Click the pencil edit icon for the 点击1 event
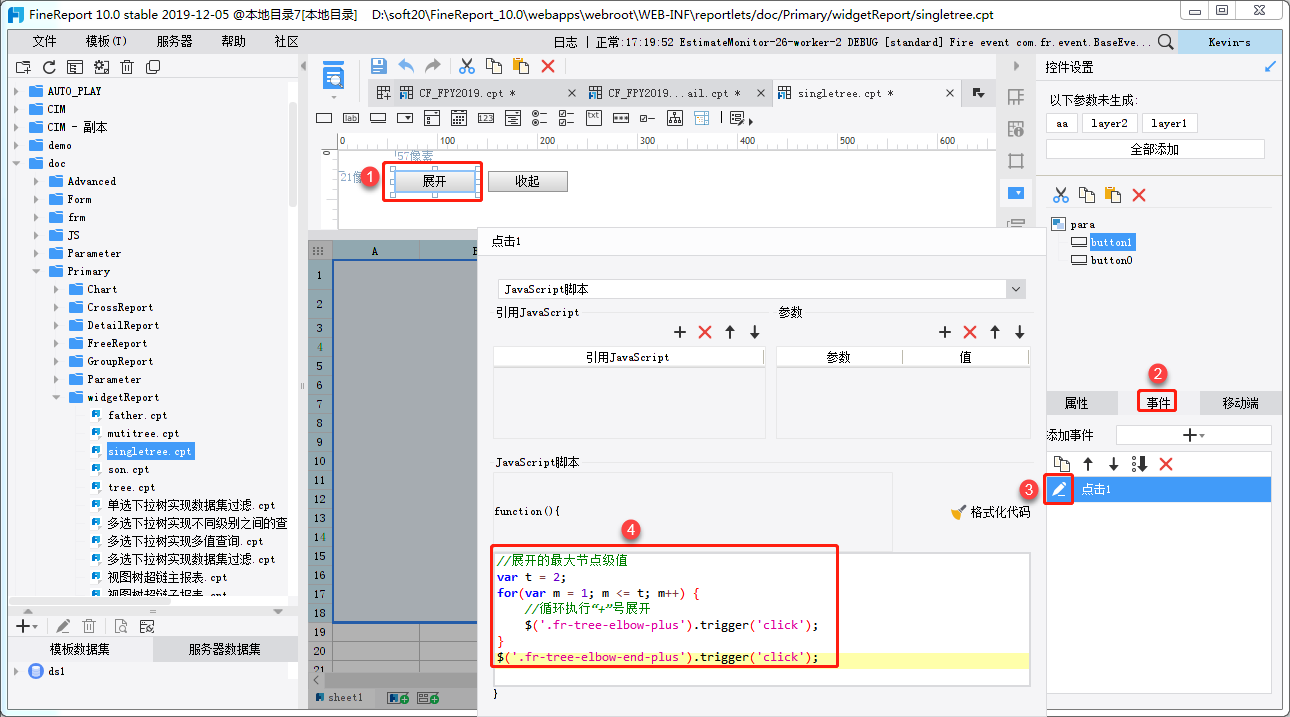1290x717 pixels. tap(1059, 489)
